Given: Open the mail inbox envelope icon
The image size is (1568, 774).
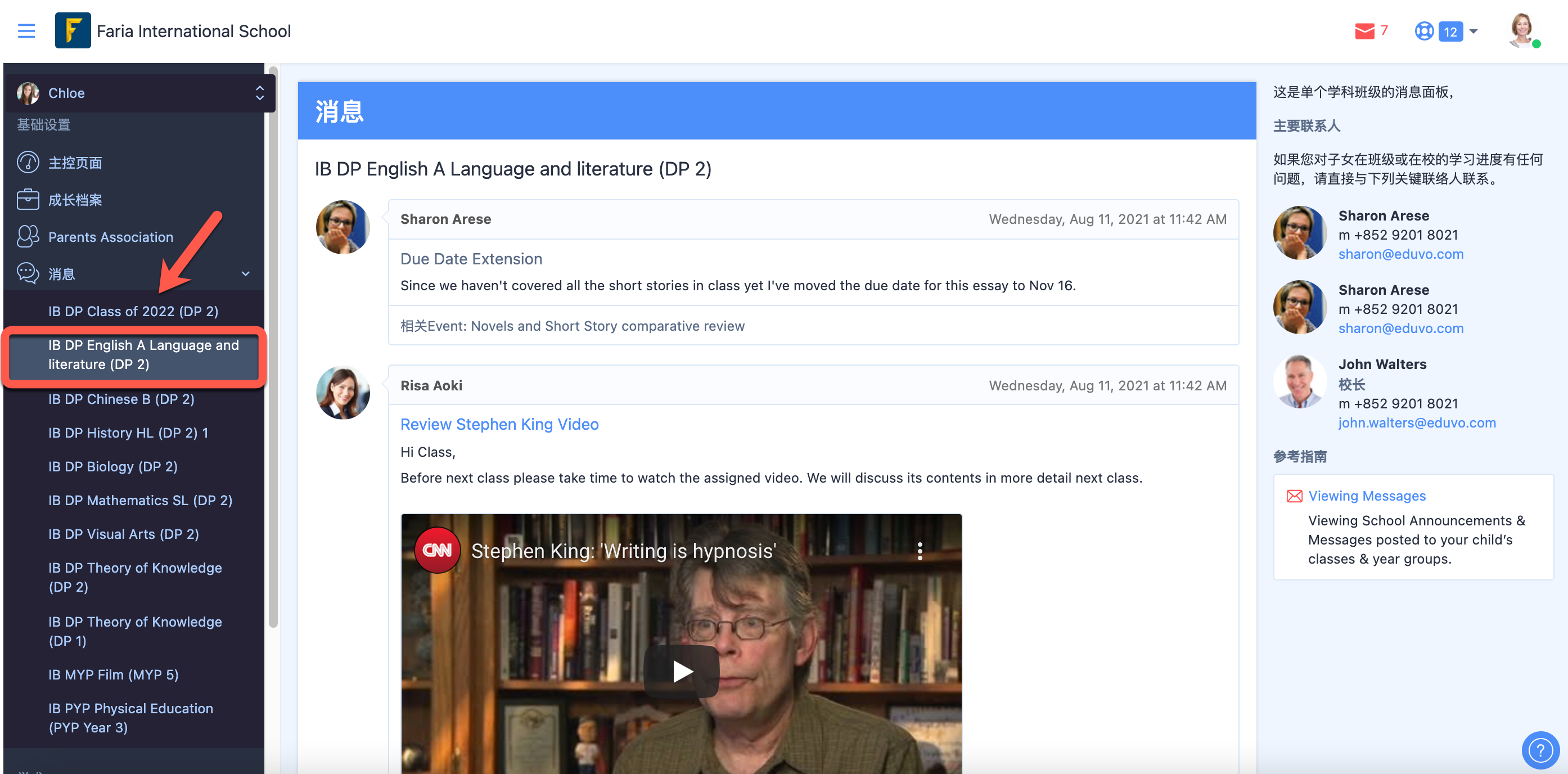Looking at the screenshot, I should (x=1364, y=31).
